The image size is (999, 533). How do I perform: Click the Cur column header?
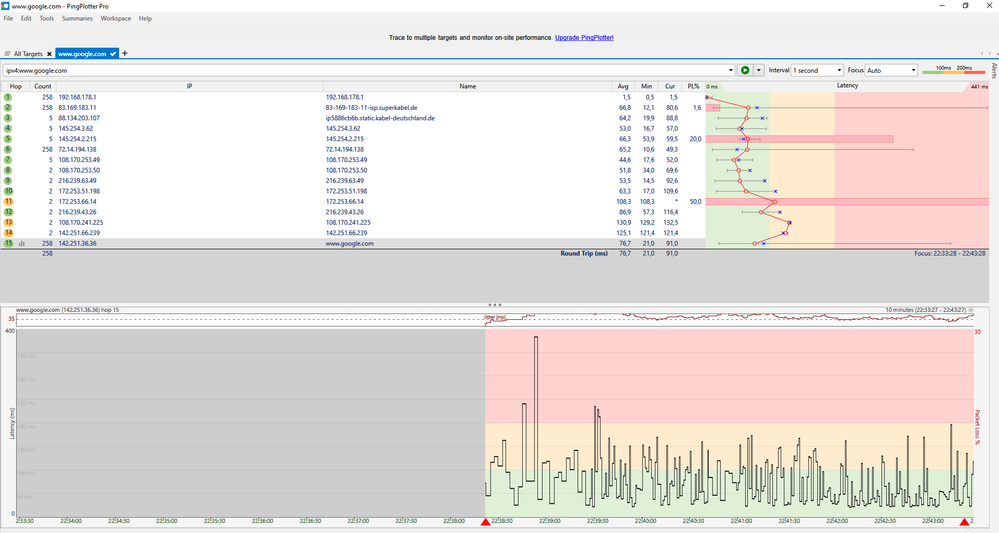coord(670,86)
